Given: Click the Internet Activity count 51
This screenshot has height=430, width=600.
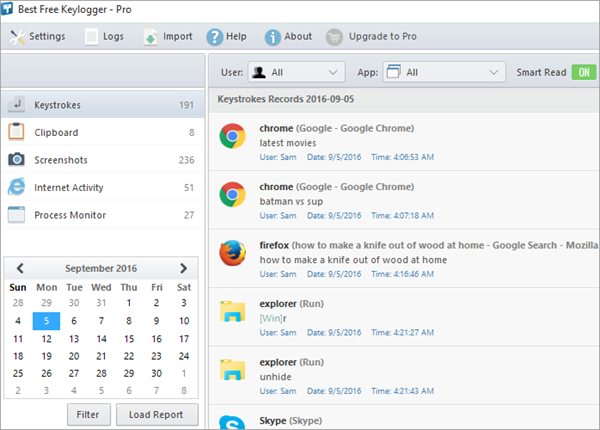Looking at the screenshot, I should (189, 187).
